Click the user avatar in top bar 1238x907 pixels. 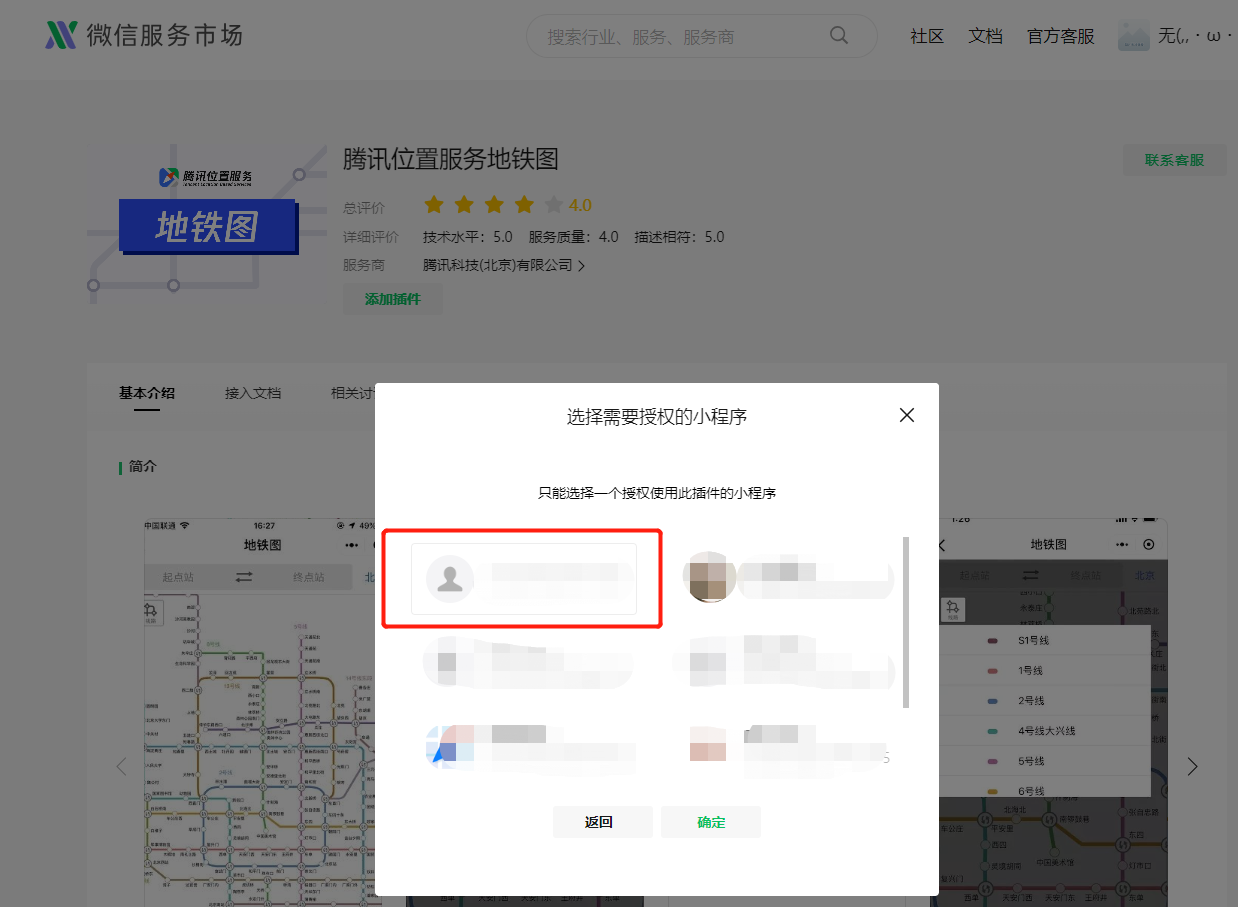click(x=1133, y=35)
